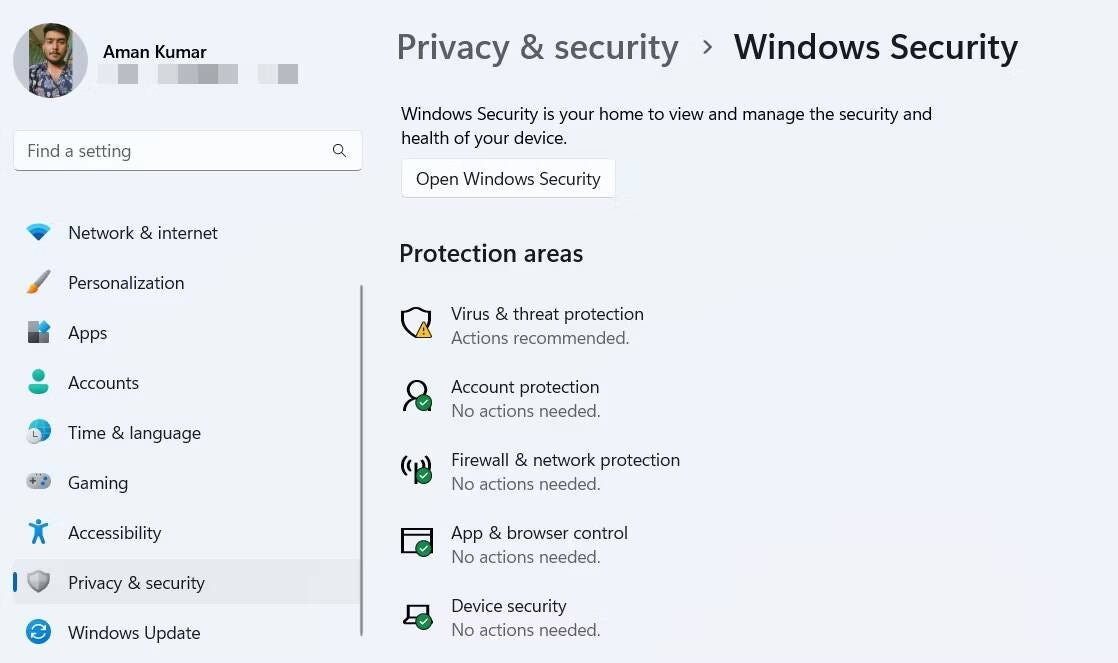Open the Apps settings section

pos(87,333)
